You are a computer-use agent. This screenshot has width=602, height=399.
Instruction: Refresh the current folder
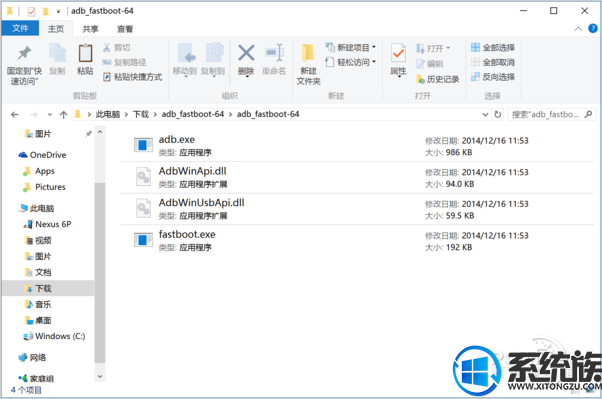pos(498,114)
